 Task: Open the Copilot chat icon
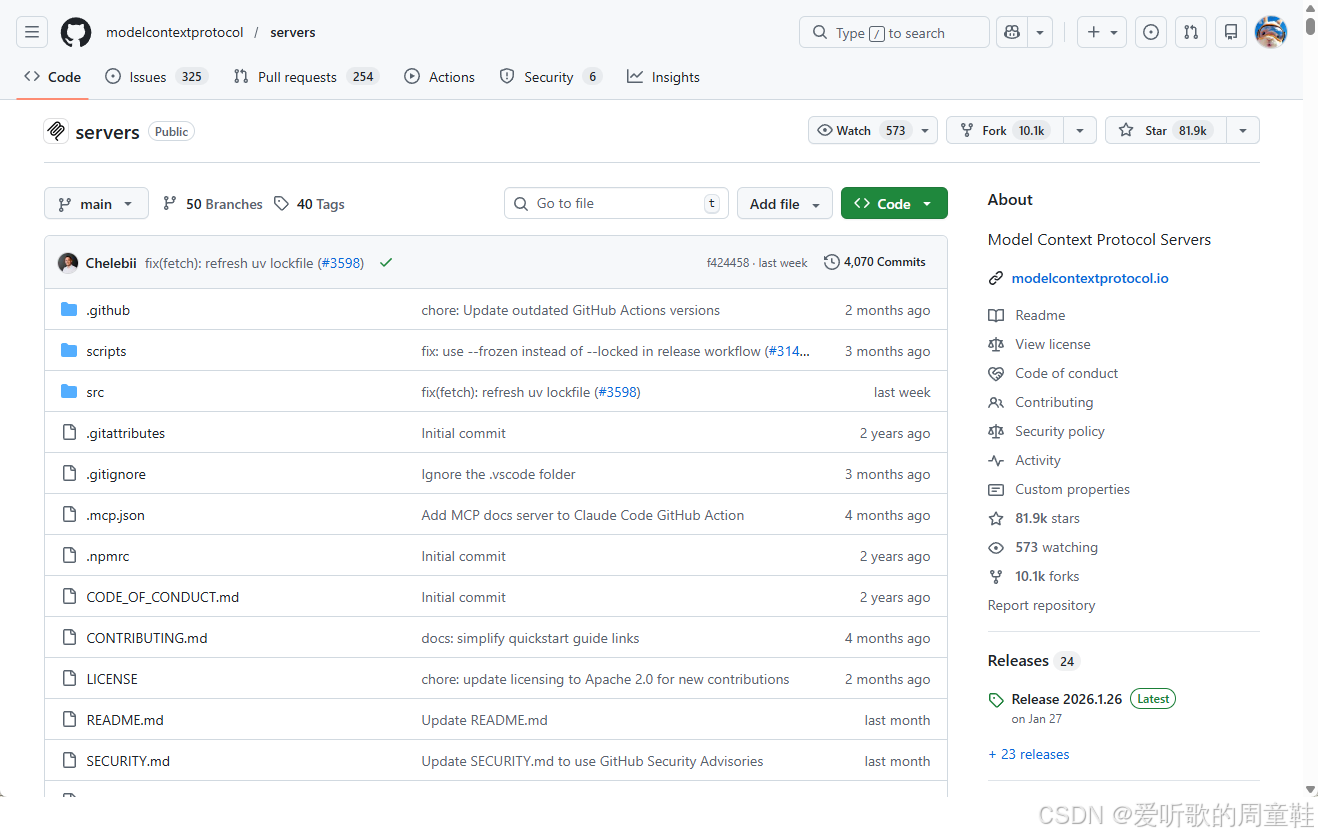click(1012, 32)
